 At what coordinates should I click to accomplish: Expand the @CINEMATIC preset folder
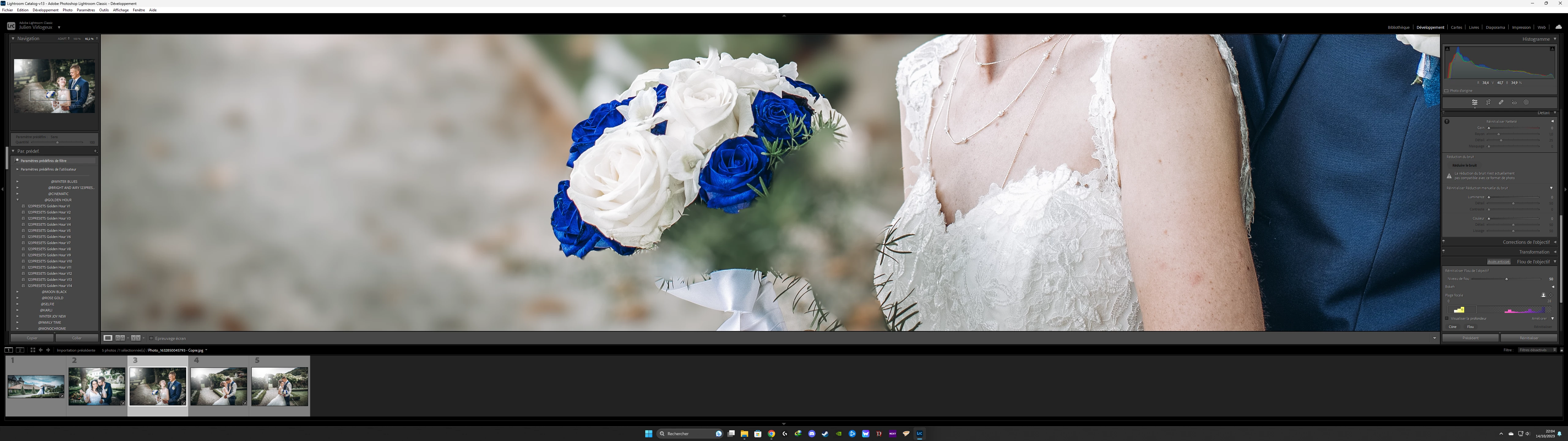pos(17,194)
